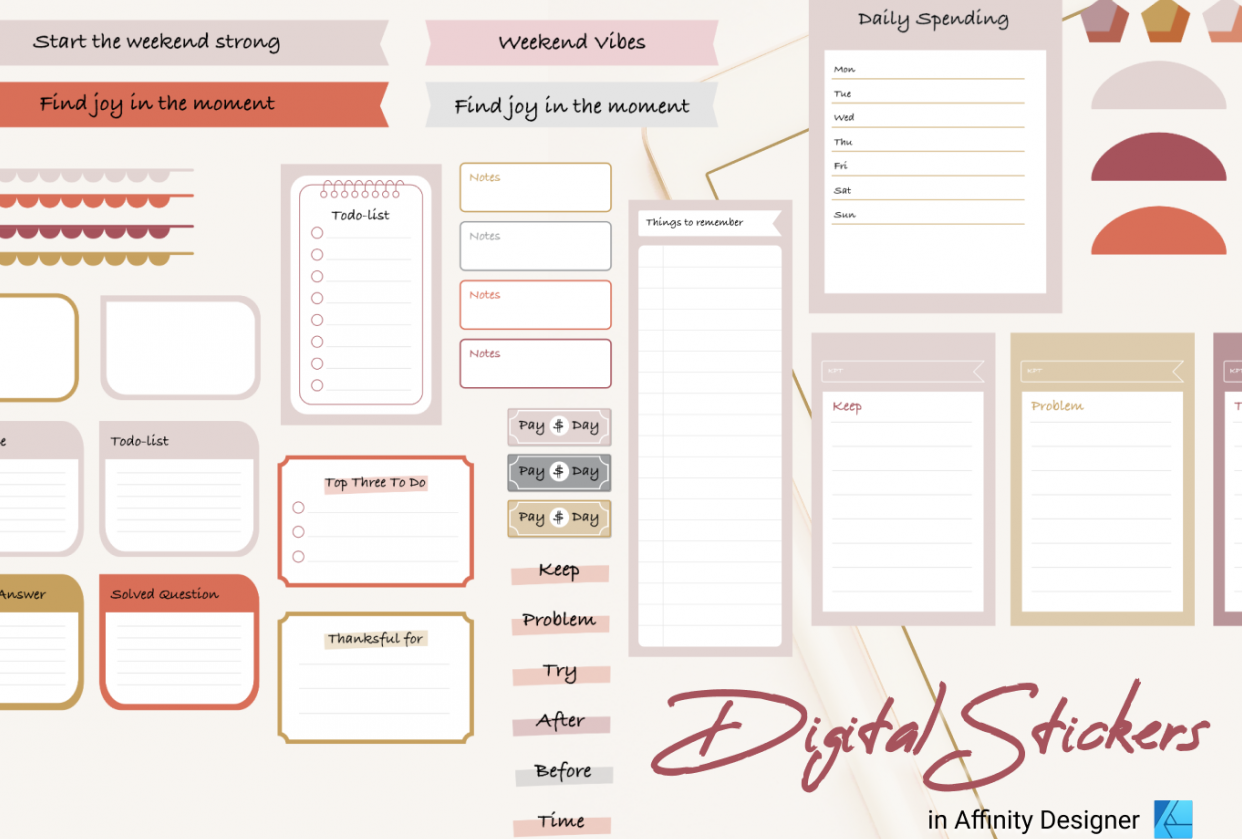Click the dollar icon on pink Pay Day sticker
Viewport: 1242px width, 839px height.
(559, 426)
